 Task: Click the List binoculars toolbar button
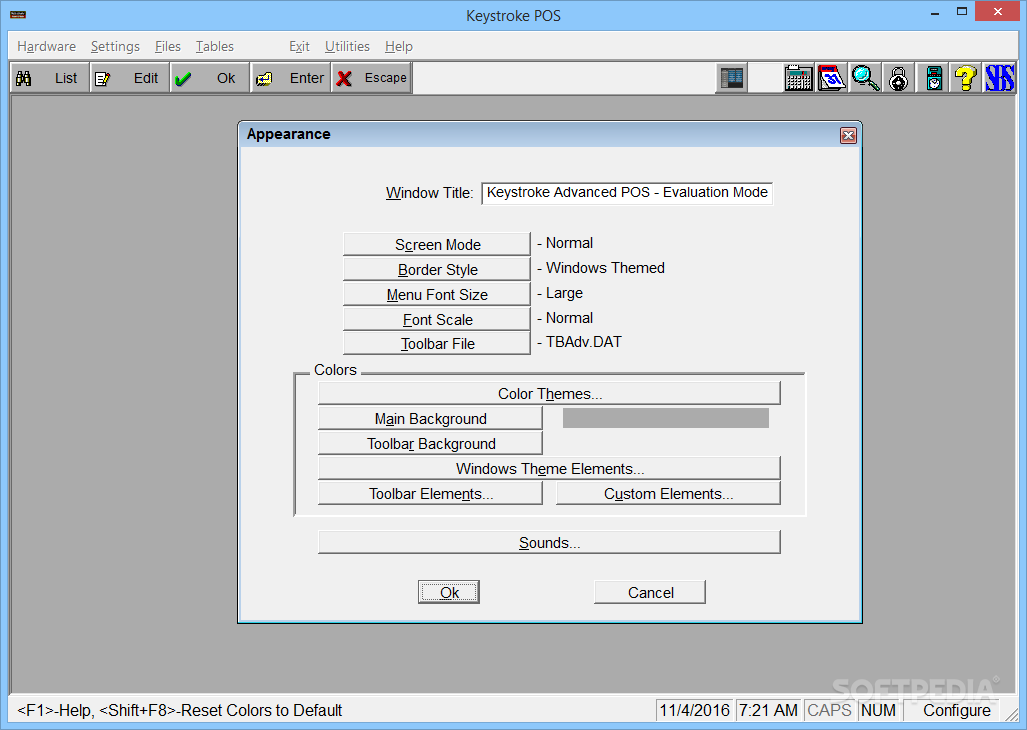(x=50, y=78)
